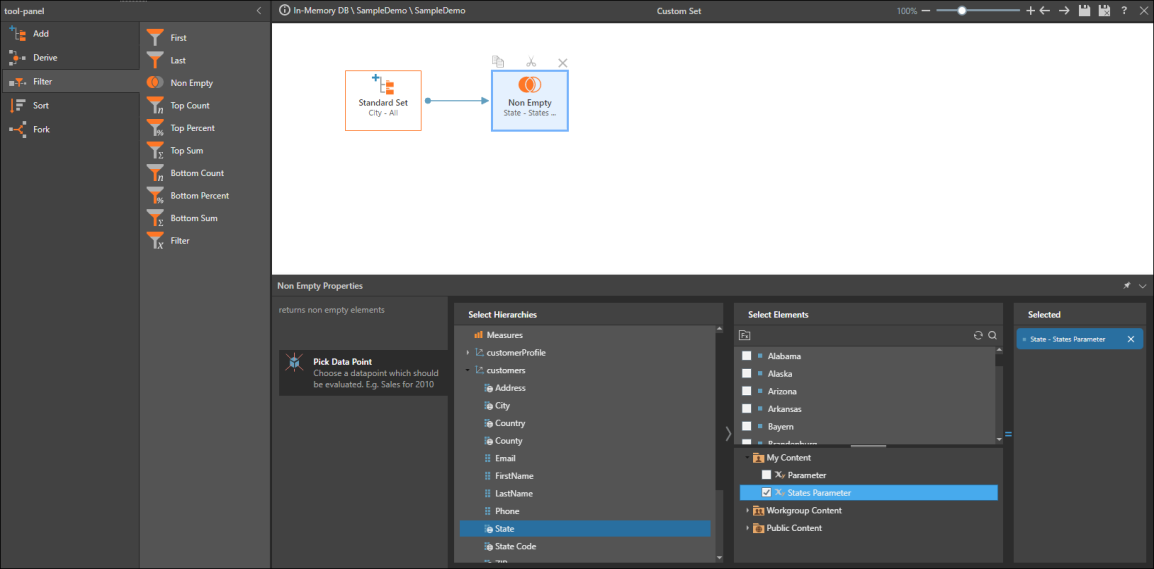
Task: Cut the Non Empty node with scissors
Action: pos(531,63)
